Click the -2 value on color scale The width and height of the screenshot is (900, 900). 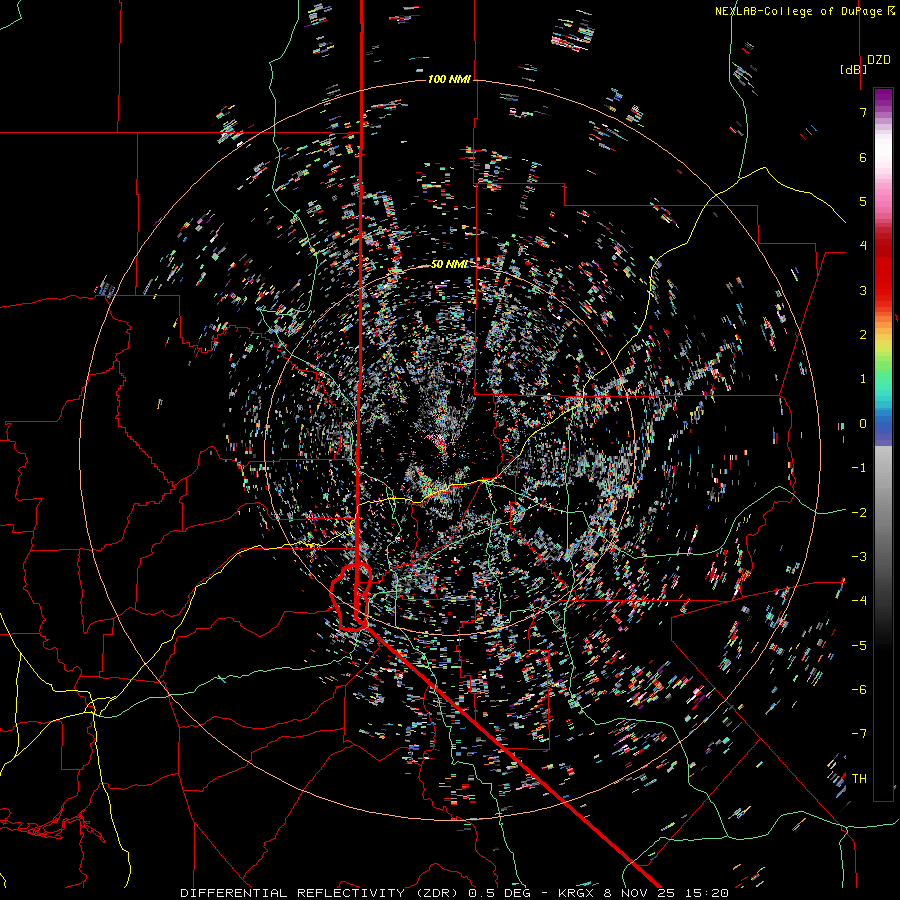point(859,513)
